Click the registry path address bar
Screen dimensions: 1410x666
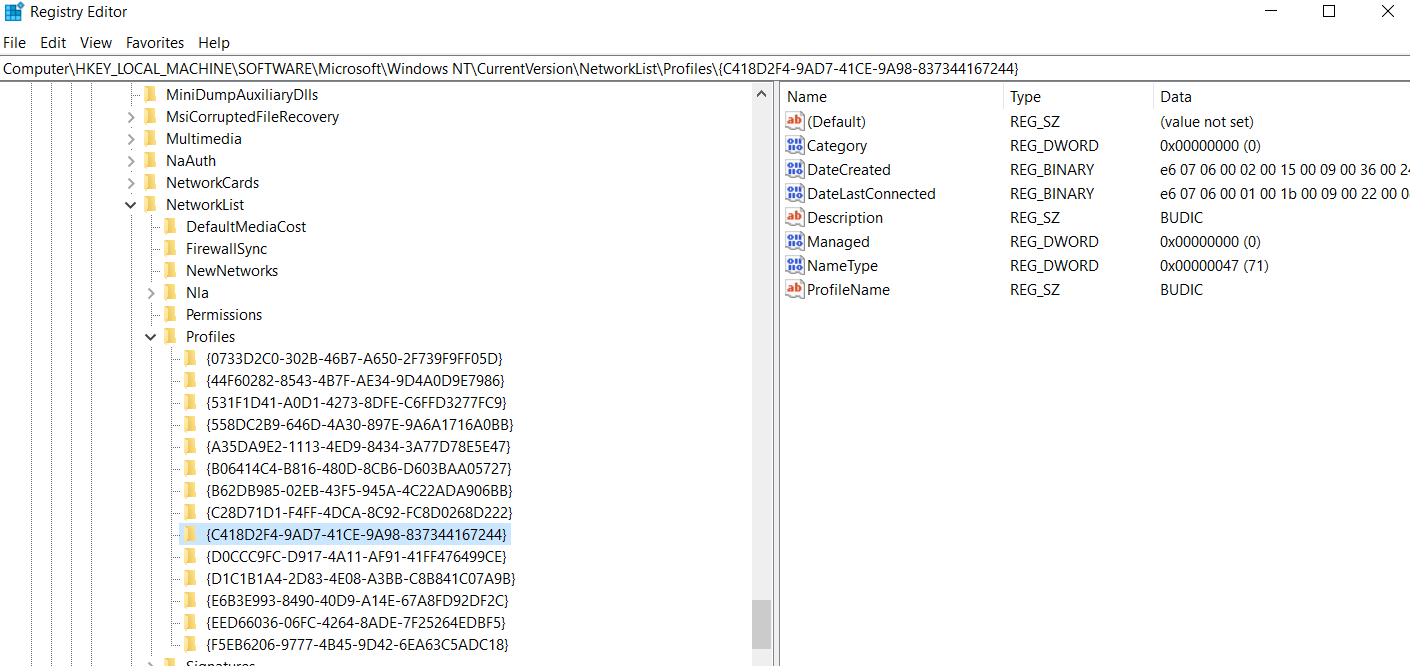tap(705, 68)
